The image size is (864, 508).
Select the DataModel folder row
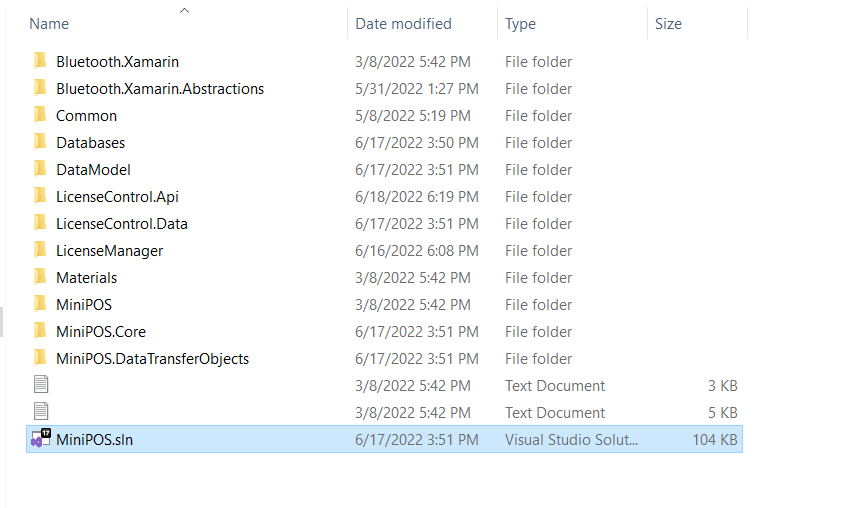point(384,170)
